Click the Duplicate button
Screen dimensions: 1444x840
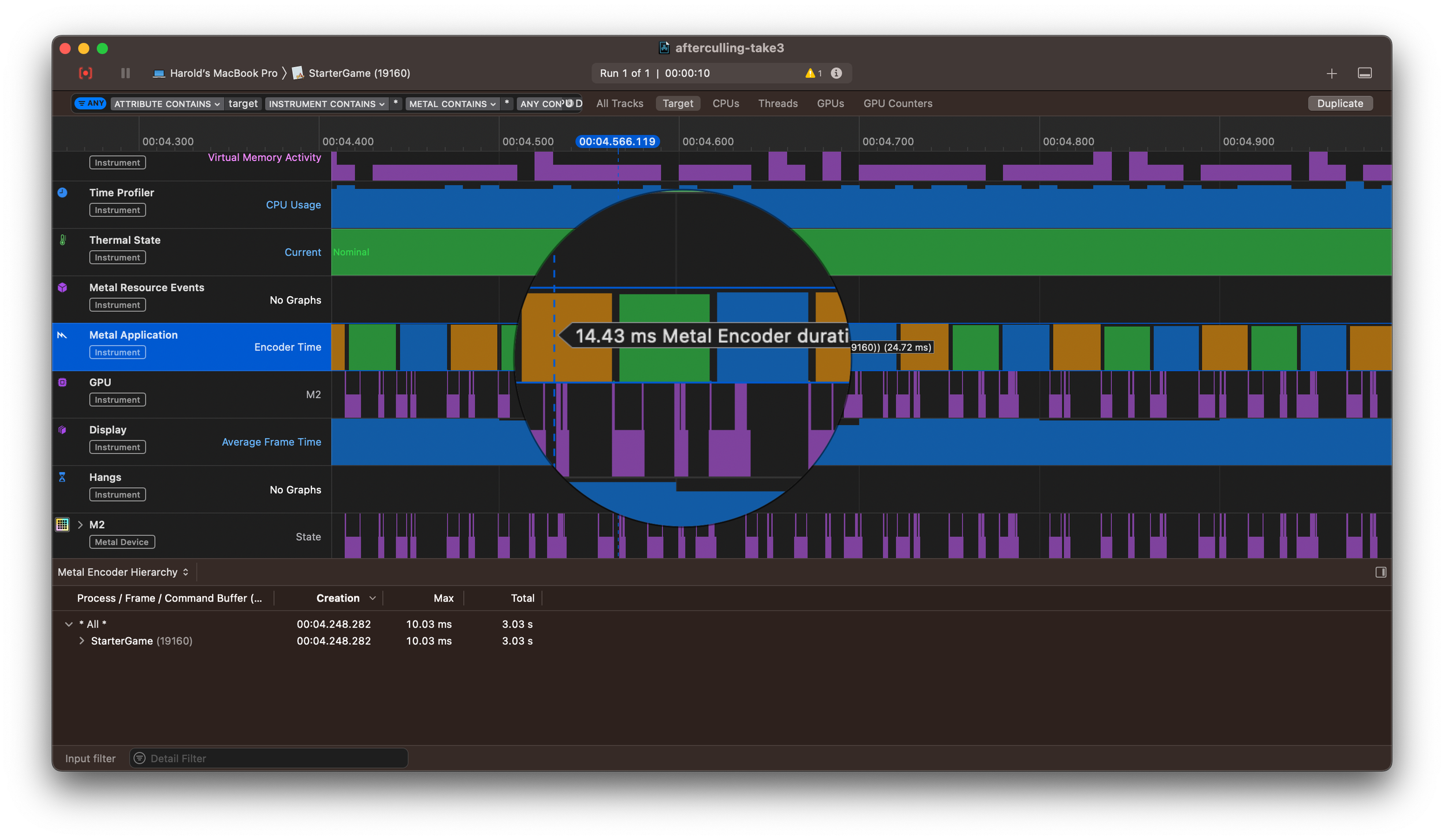click(x=1339, y=103)
